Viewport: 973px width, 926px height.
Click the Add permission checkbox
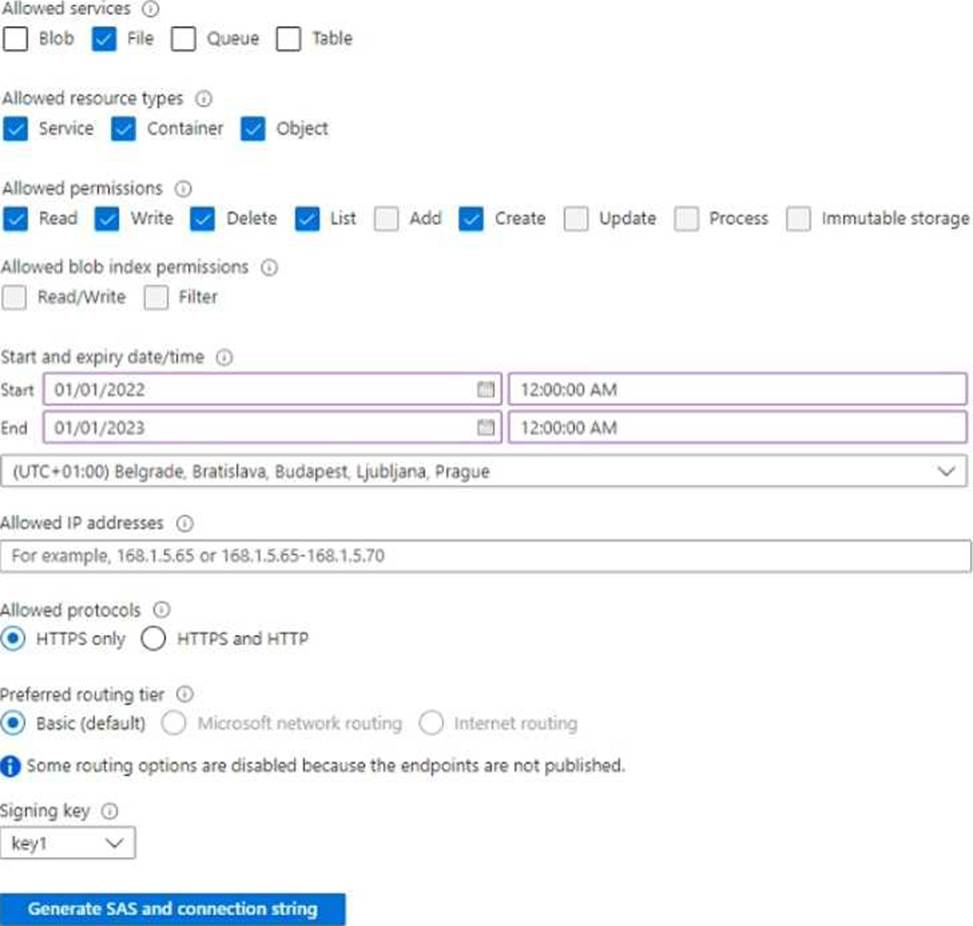pyautogui.click(x=386, y=219)
